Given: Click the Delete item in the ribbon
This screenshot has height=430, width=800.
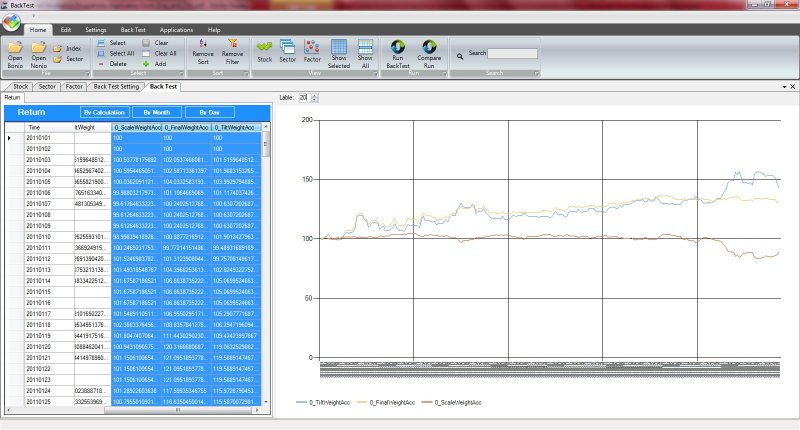Looking at the screenshot, I should (x=112, y=64).
